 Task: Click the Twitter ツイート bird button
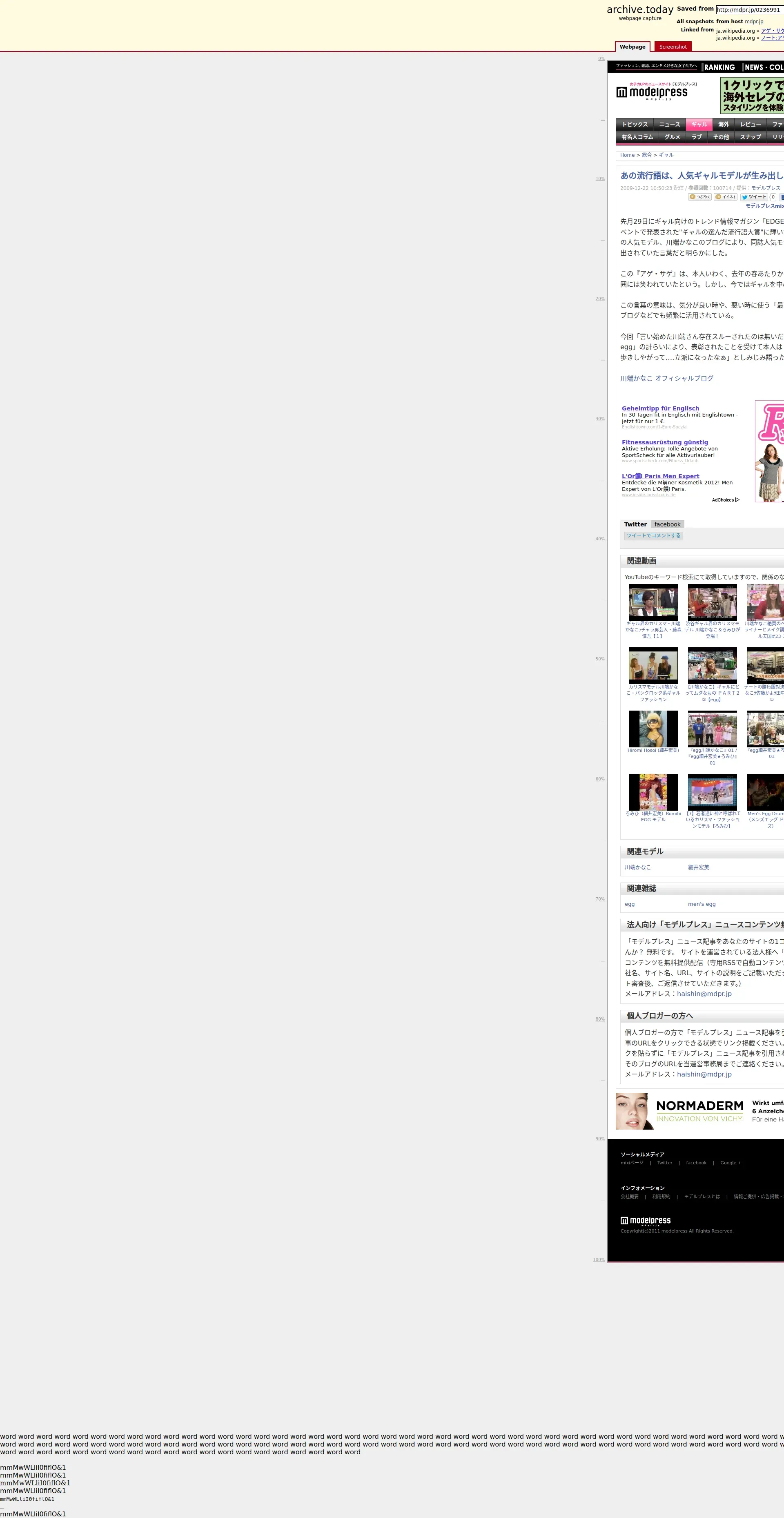[754, 197]
